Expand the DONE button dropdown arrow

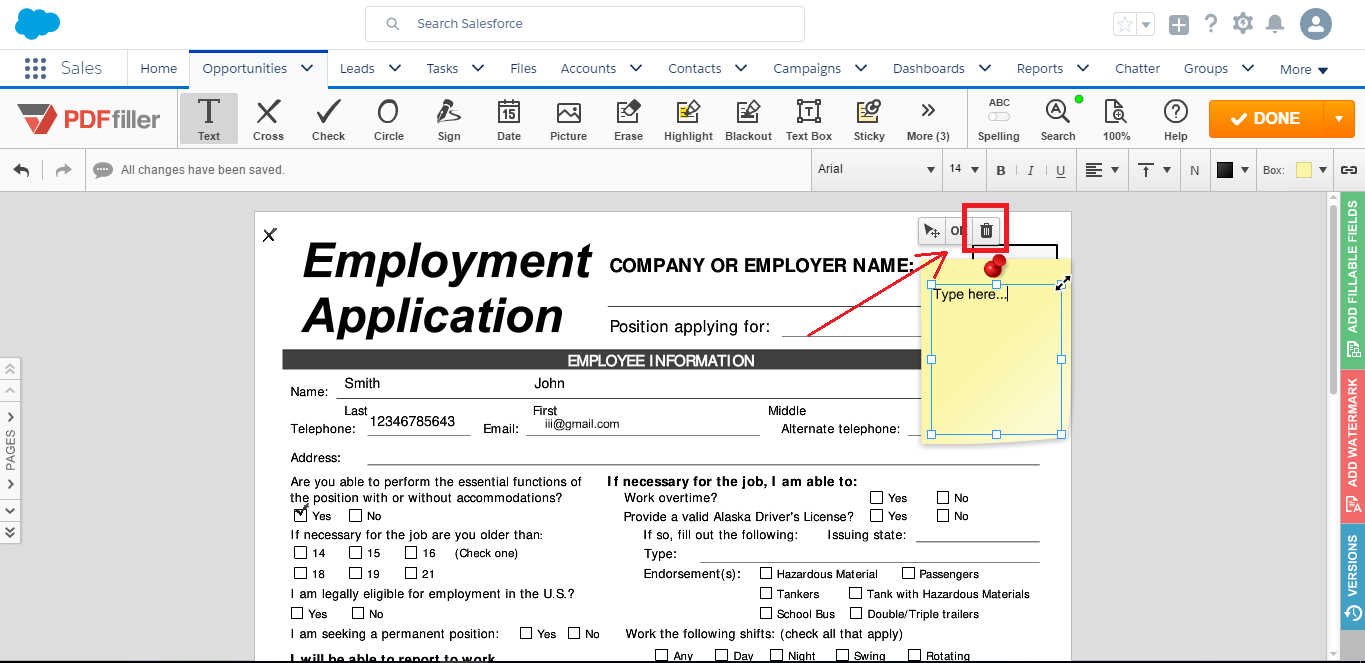coord(1339,119)
